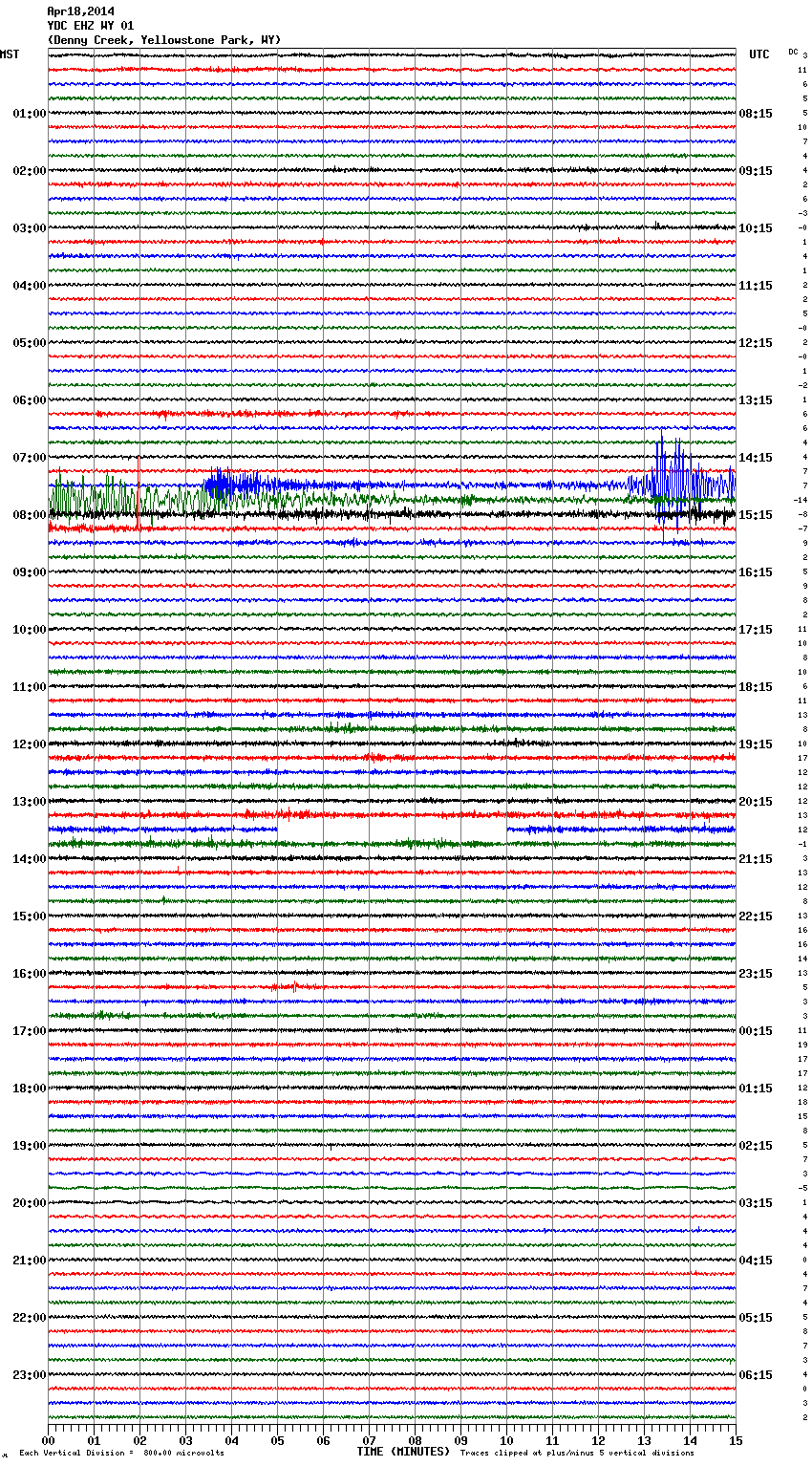The height and width of the screenshot is (1466, 812).
Task: Click the '20:15' UTC time label
Action: click(756, 802)
